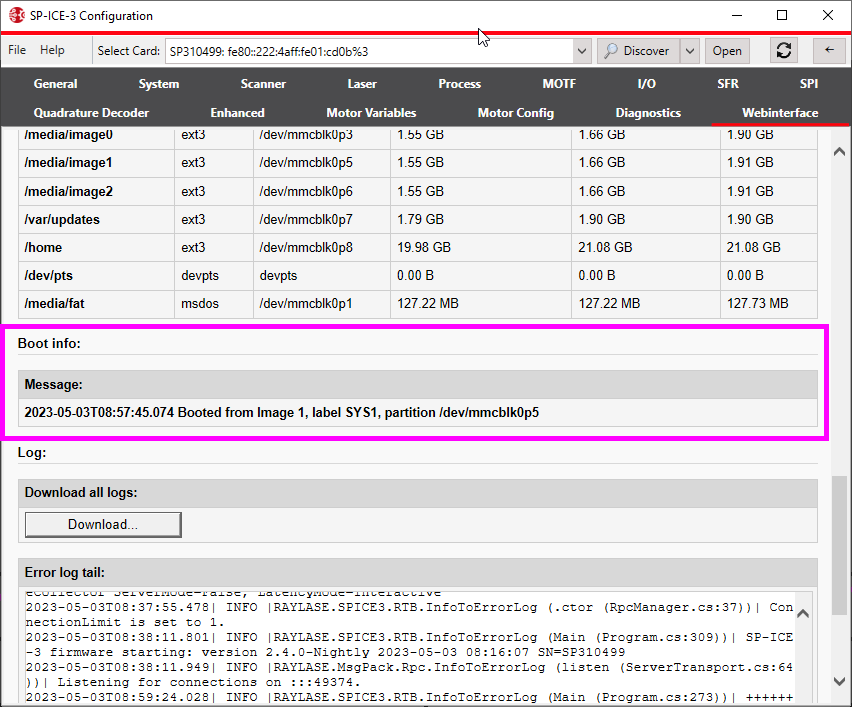
Task: Minimize the SP-ICE-3 Configuration window
Action: click(737, 15)
